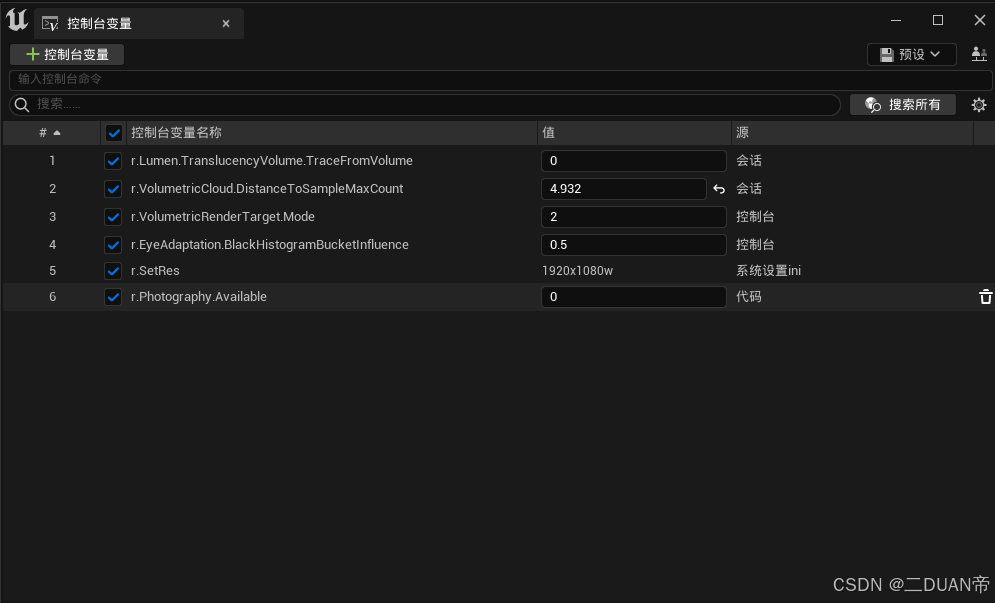Click the 0.5 value field
Image resolution: width=995 pixels, height=603 pixels.
[633, 244]
